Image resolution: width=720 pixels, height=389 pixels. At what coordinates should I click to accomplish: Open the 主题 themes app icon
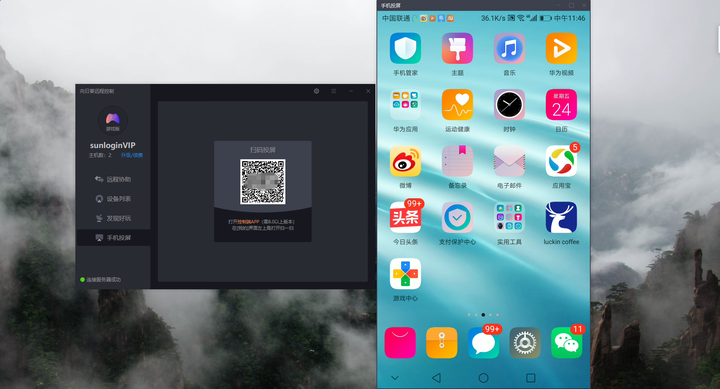[x=457, y=48]
